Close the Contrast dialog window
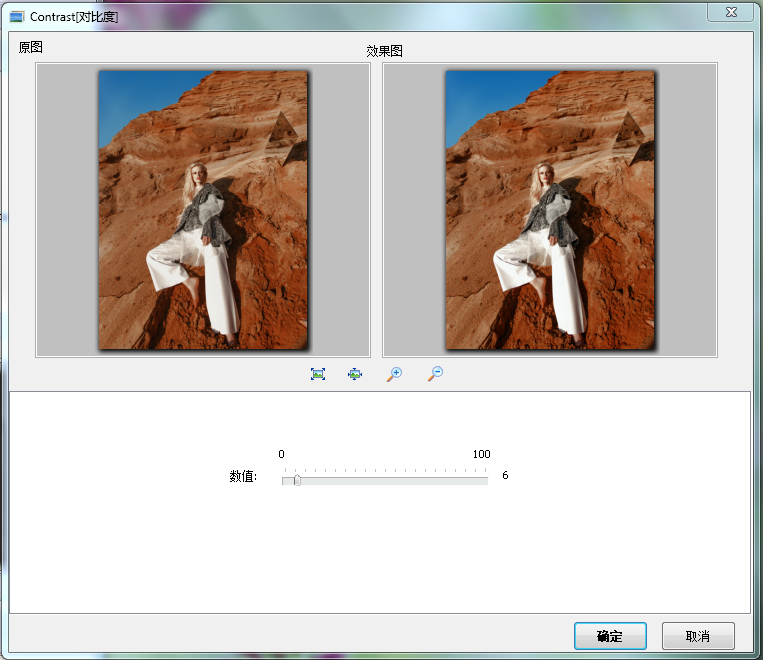This screenshot has width=763, height=660. [731, 11]
